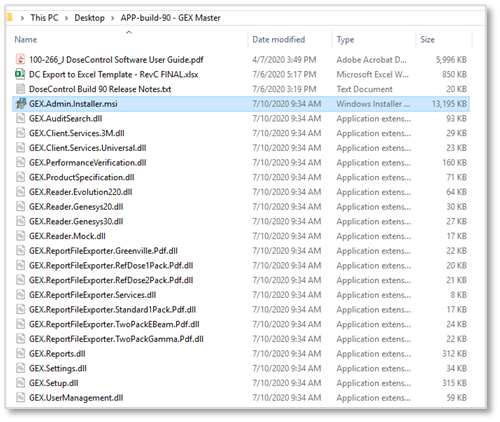Click the Excel icon of DC Export Template
500x422 pixels.
(20, 74)
